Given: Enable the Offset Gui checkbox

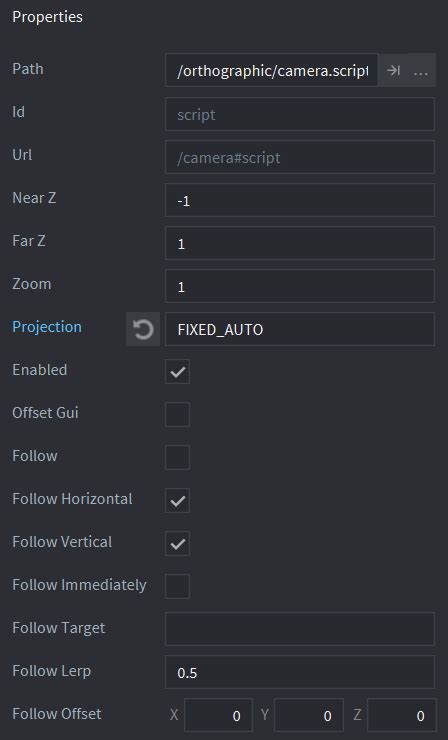Looking at the screenshot, I should click(x=178, y=414).
